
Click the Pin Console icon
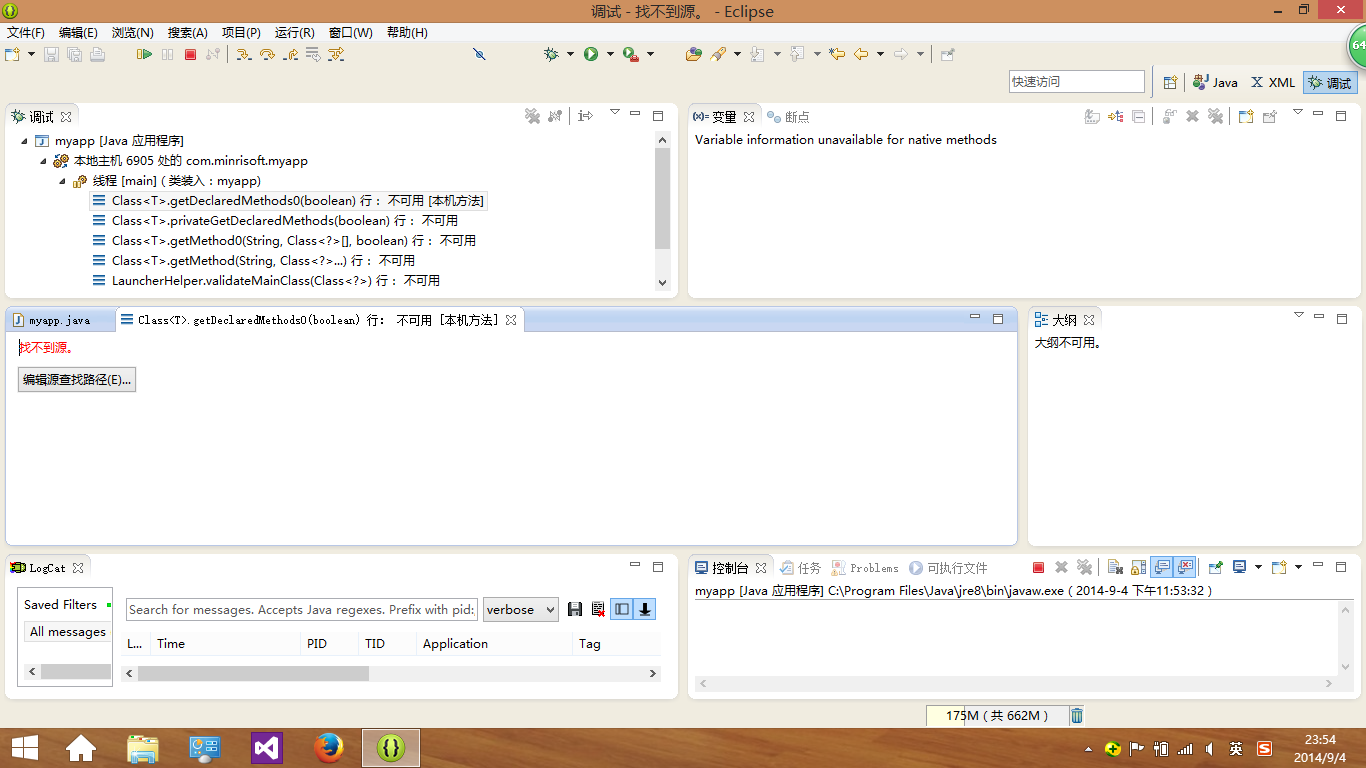click(1215, 567)
